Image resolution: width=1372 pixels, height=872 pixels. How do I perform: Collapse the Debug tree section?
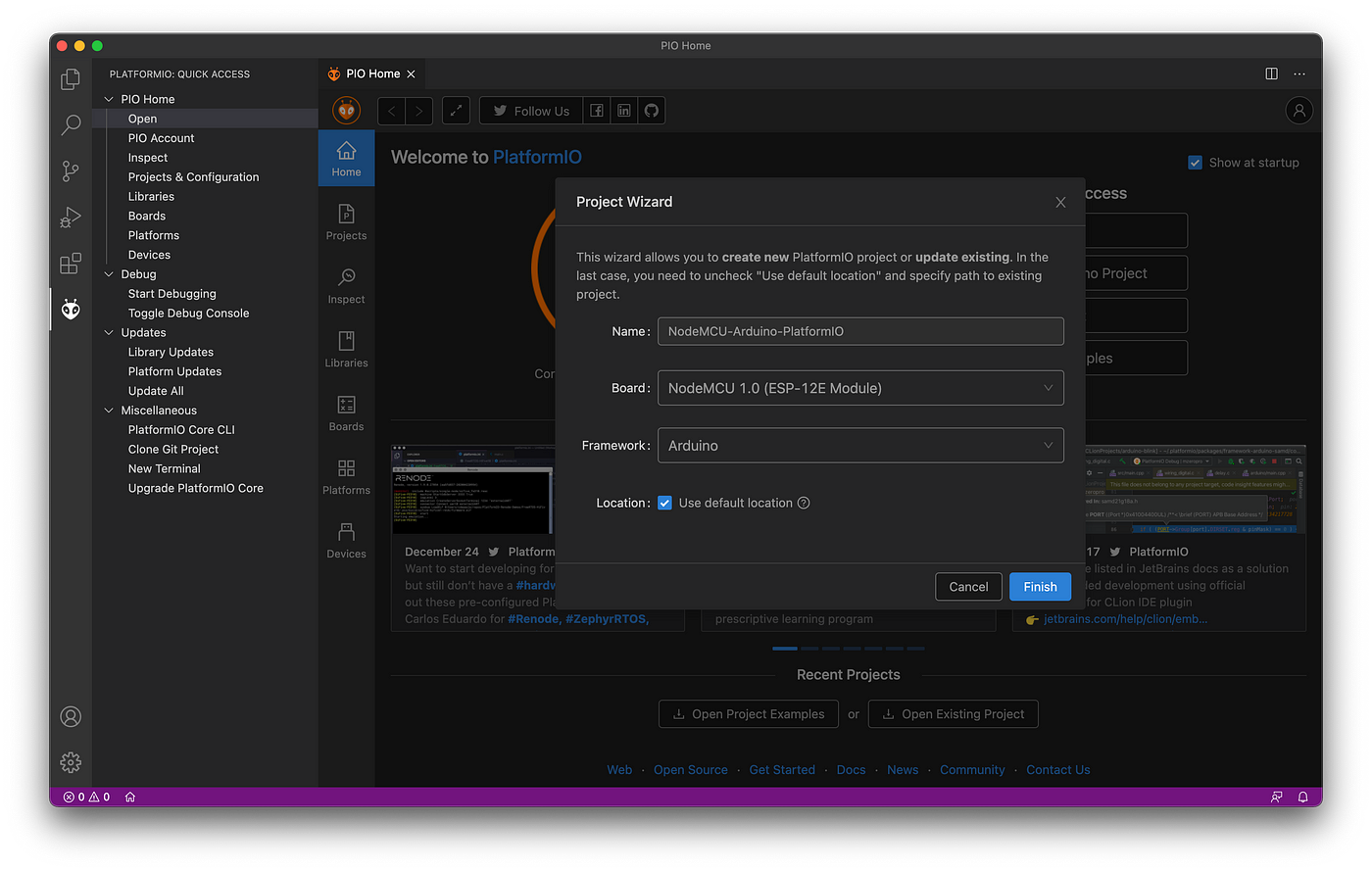pyautogui.click(x=109, y=274)
